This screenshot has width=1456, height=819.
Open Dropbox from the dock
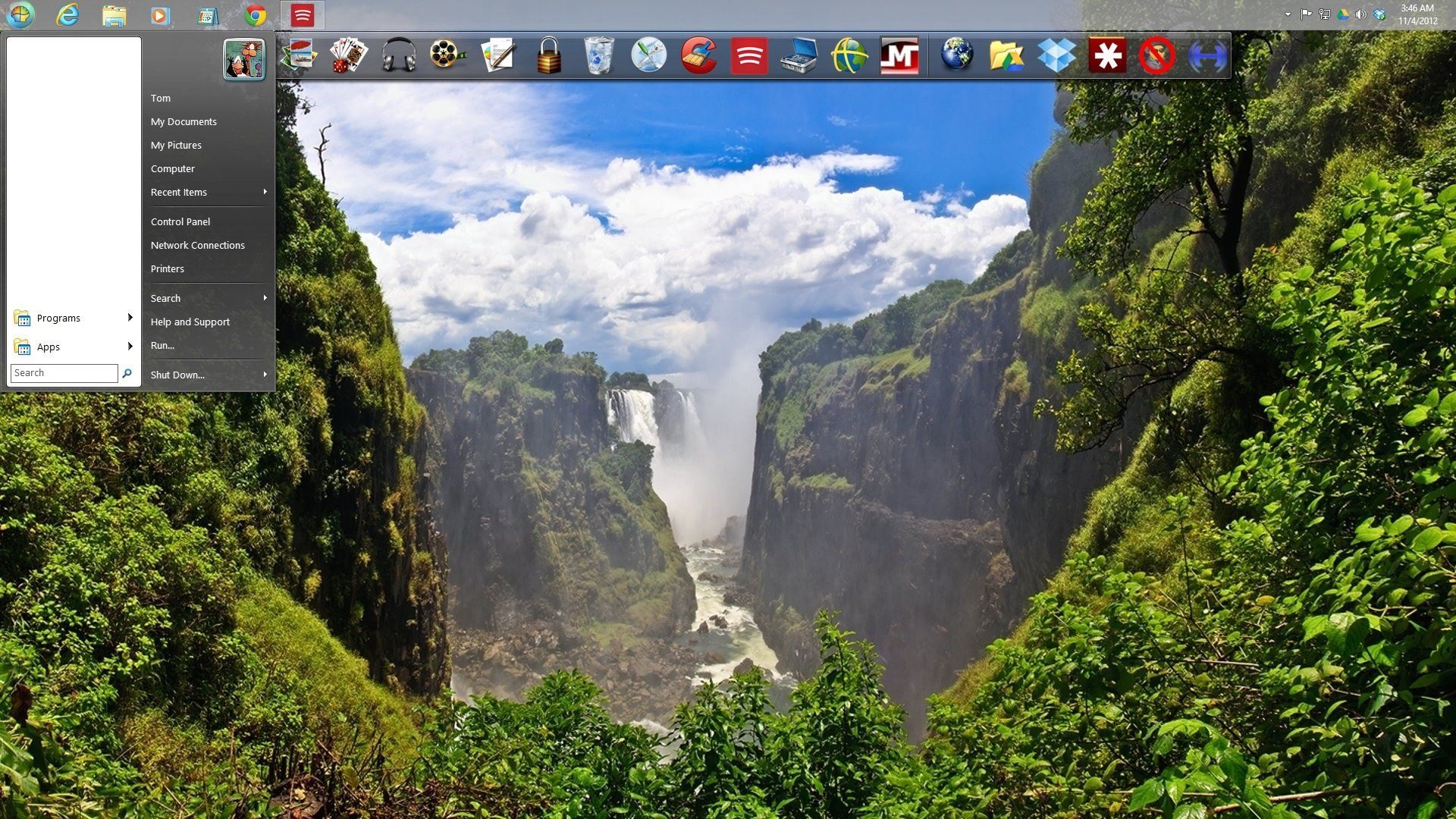[x=1057, y=55]
